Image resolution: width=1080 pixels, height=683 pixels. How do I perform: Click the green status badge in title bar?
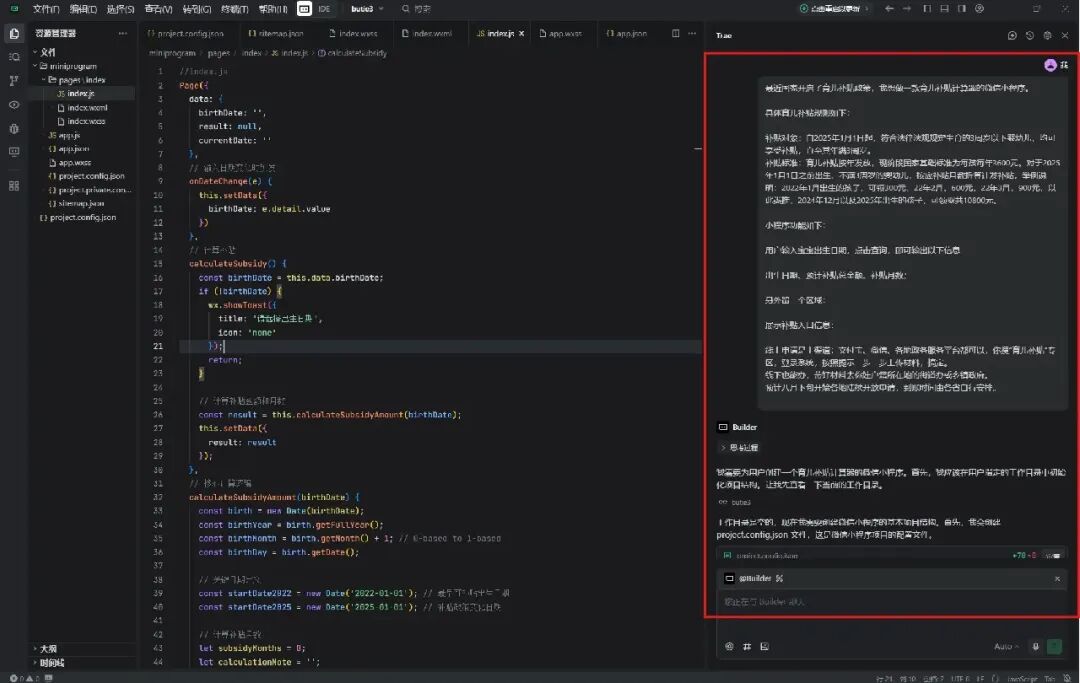tap(834, 9)
